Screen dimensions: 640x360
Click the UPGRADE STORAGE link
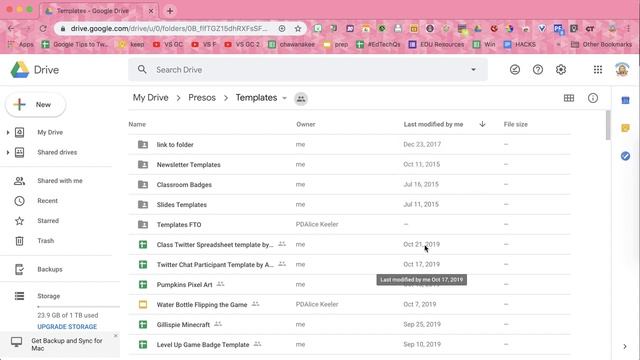67,327
